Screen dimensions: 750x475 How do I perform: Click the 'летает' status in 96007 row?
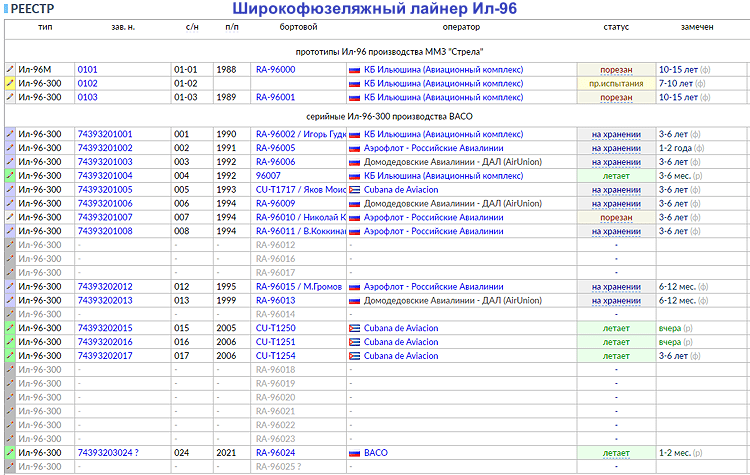click(x=616, y=176)
